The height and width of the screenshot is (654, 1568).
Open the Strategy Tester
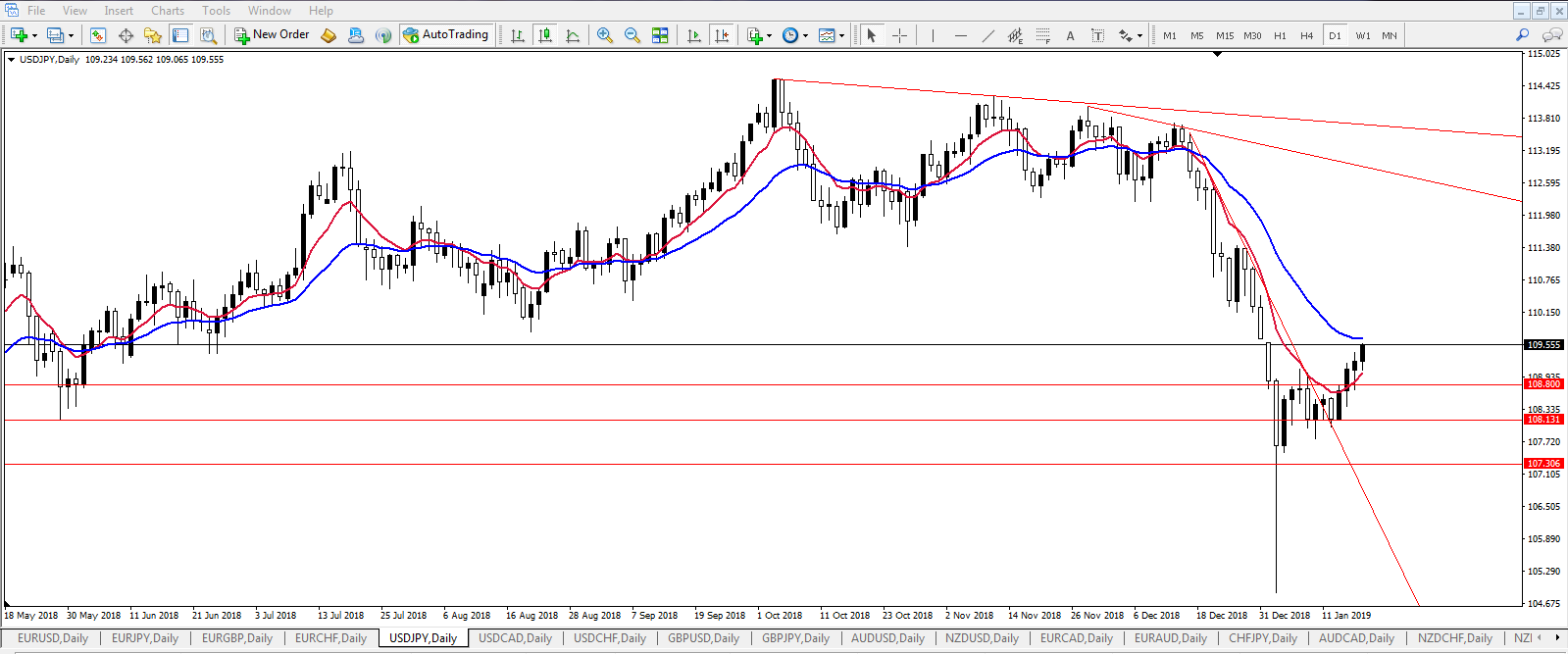coord(208,35)
